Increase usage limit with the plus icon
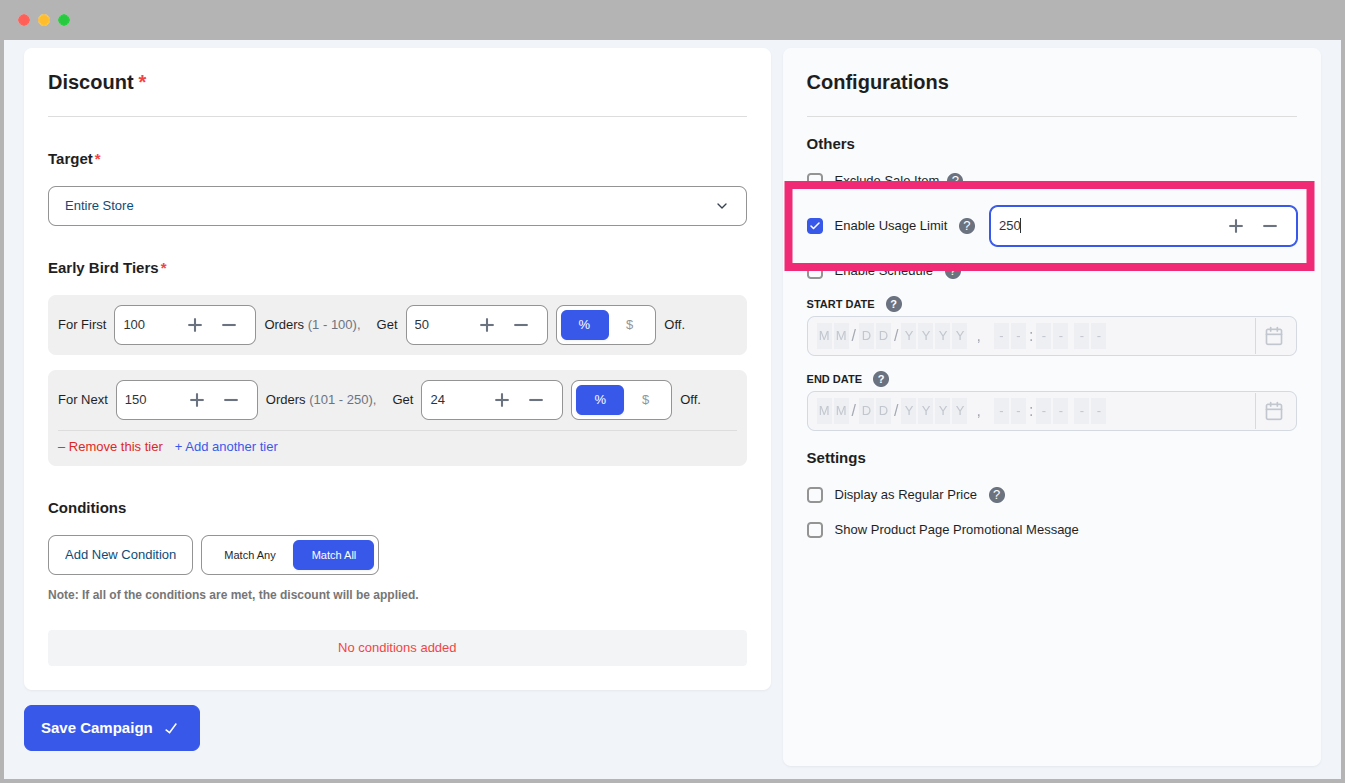Viewport: 1345px width, 783px height. 1236,226
